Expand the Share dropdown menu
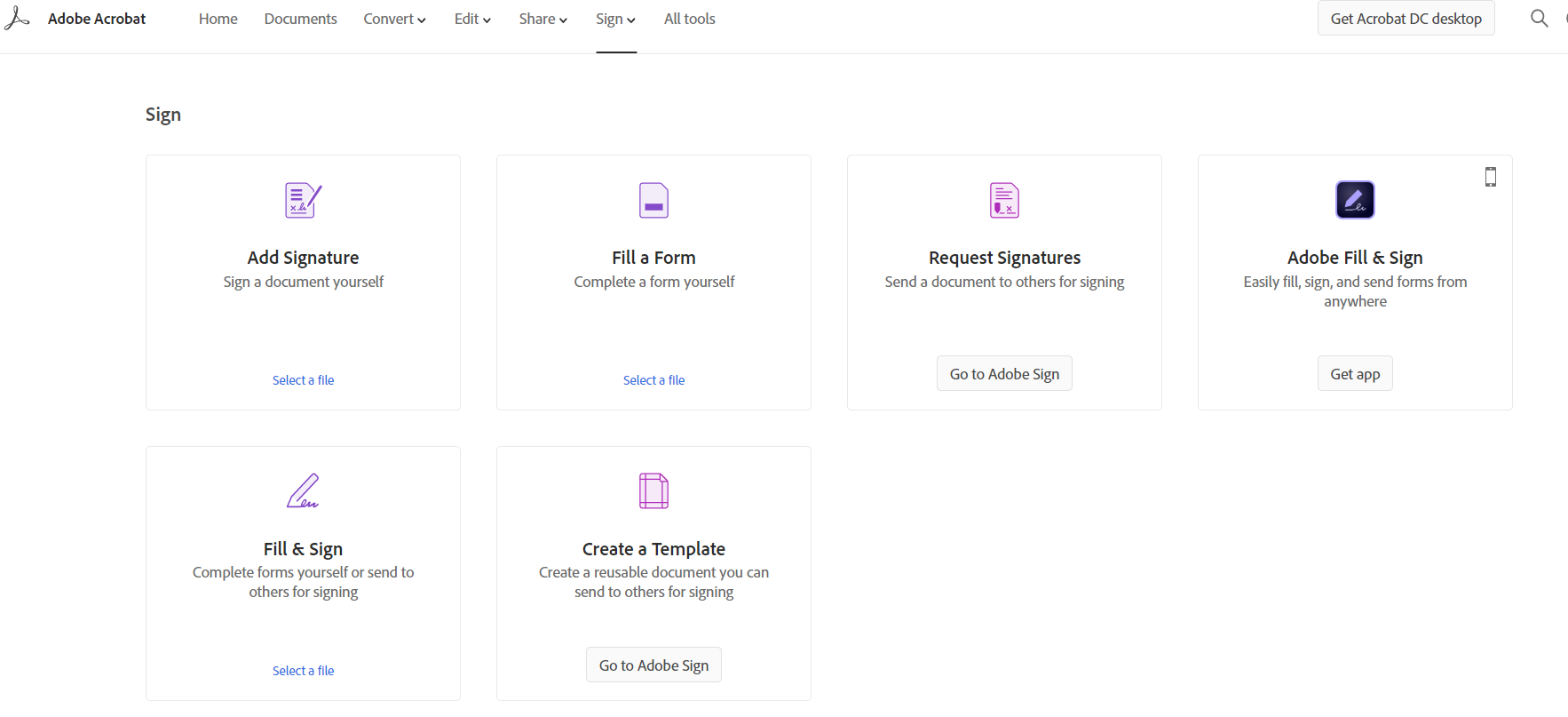The image size is (1568, 717). [542, 19]
